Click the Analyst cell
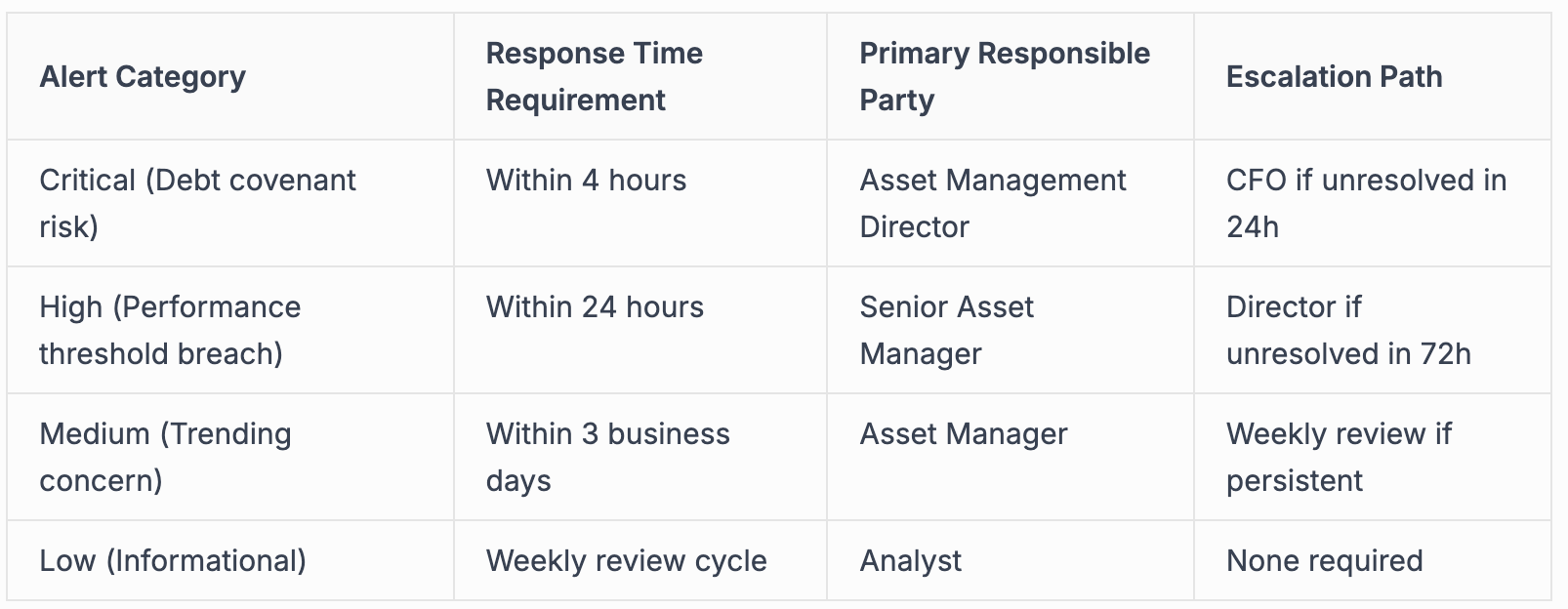Screen dimensions: 1568x609 pos(910,561)
